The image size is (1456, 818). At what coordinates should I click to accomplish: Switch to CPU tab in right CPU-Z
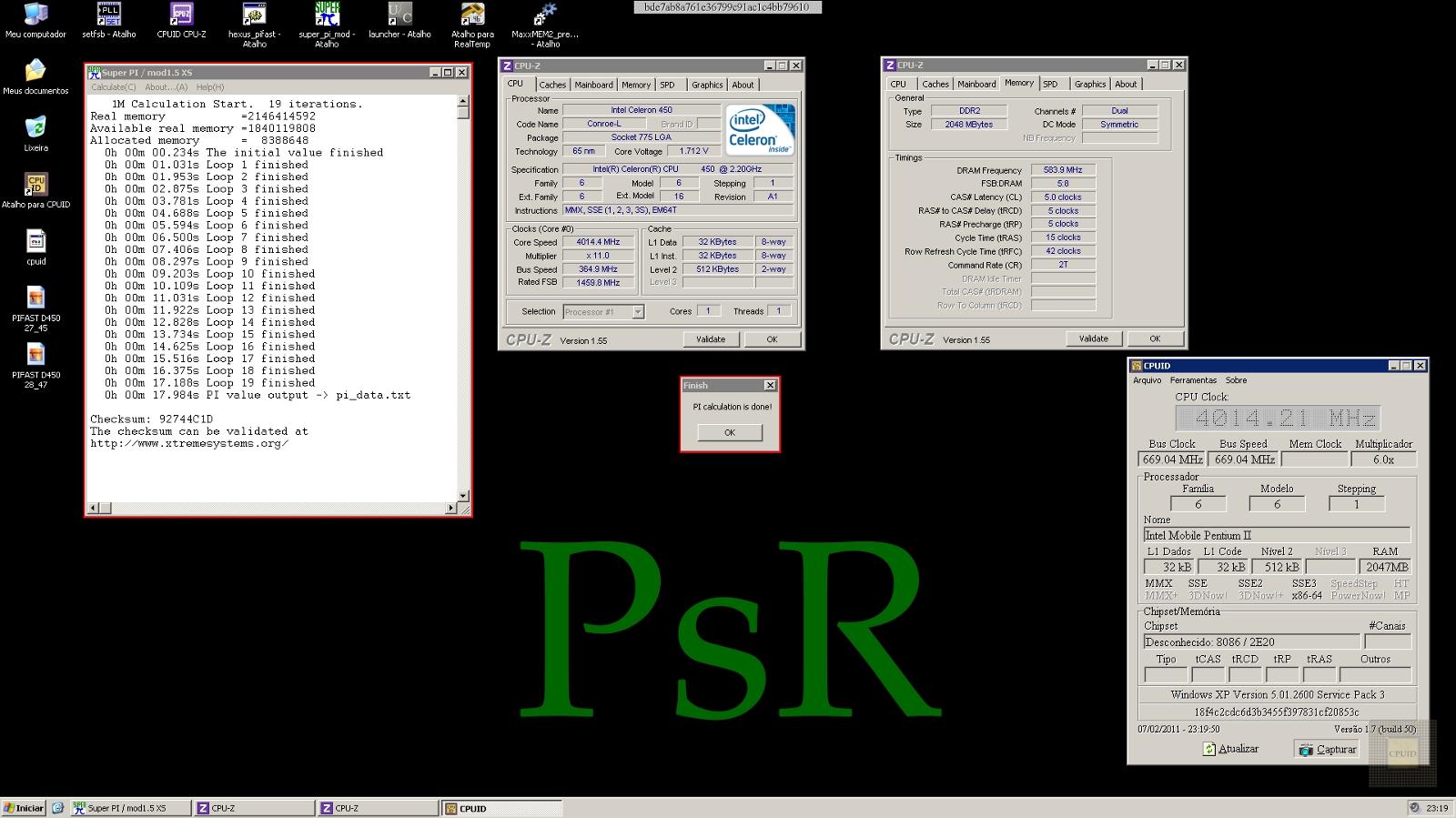[x=898, y=84]
